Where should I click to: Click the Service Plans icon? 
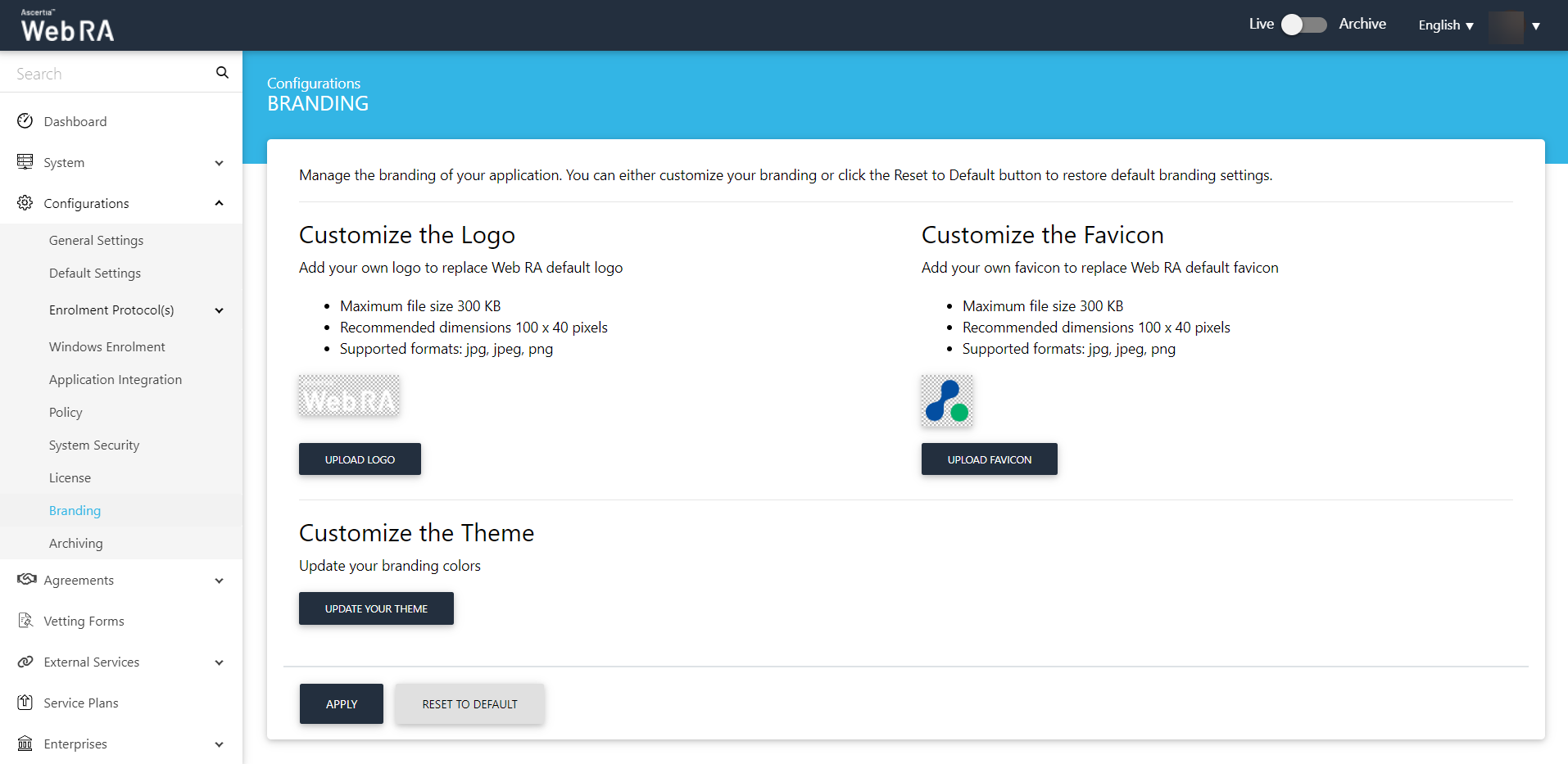[x=25, y=702]
